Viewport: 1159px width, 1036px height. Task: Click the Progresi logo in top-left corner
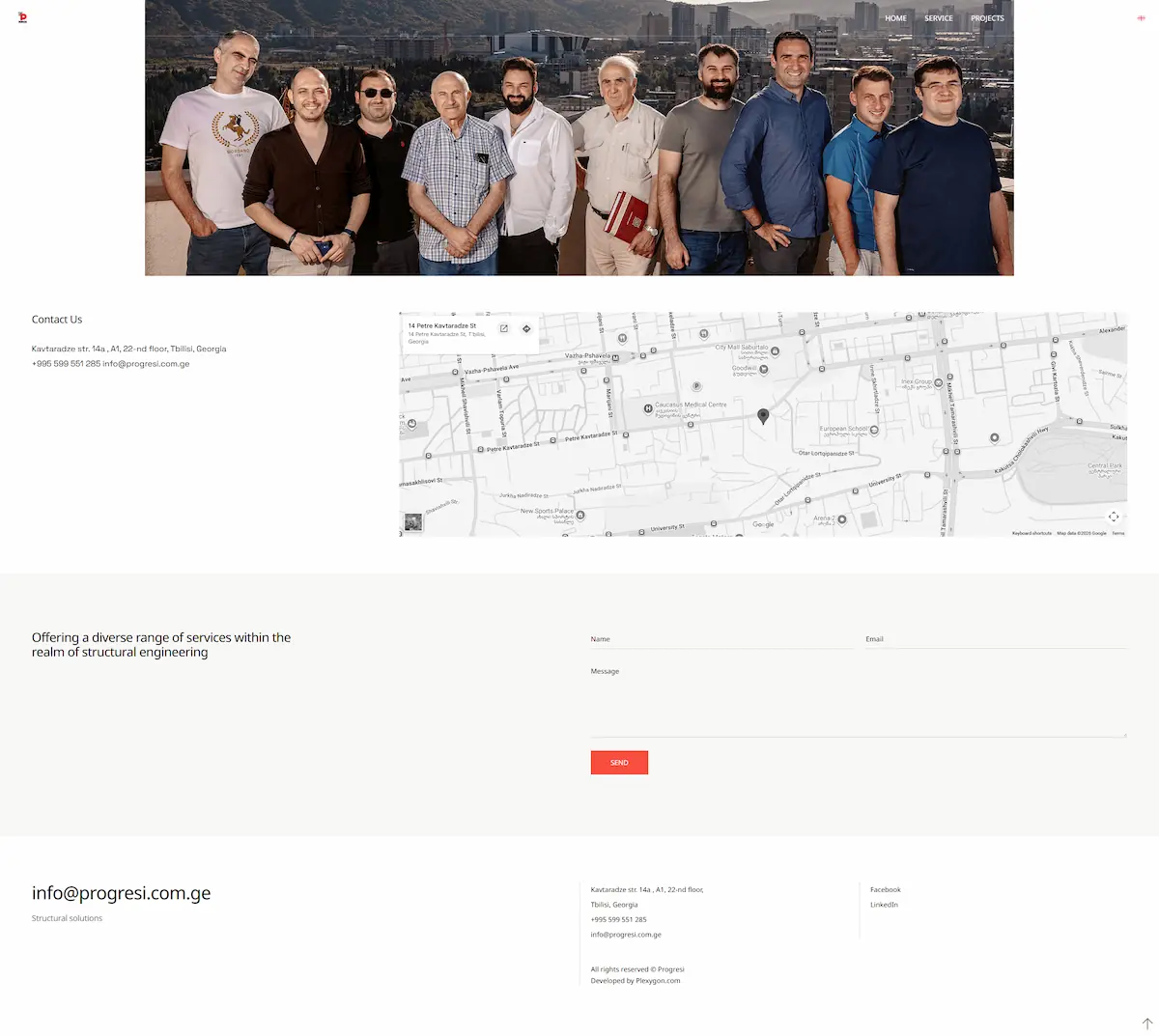coord(22,17)
